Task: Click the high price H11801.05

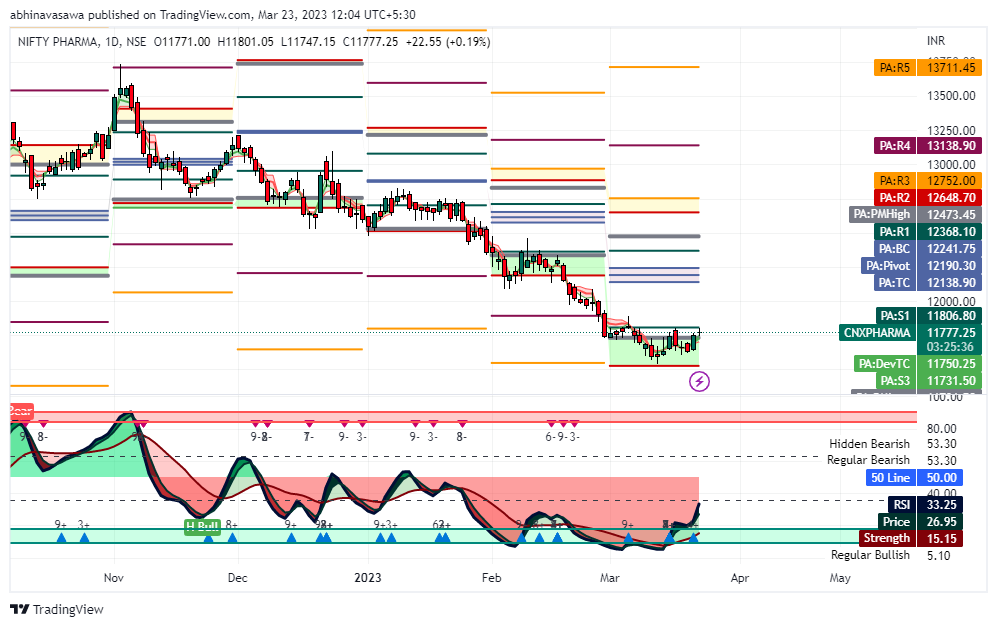Action: (x=245, y=42)
